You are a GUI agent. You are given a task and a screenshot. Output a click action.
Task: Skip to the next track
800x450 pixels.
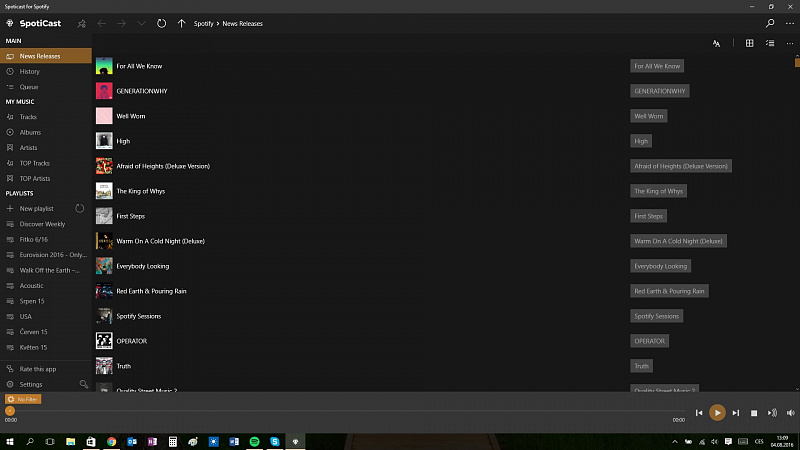pos(736,413)
